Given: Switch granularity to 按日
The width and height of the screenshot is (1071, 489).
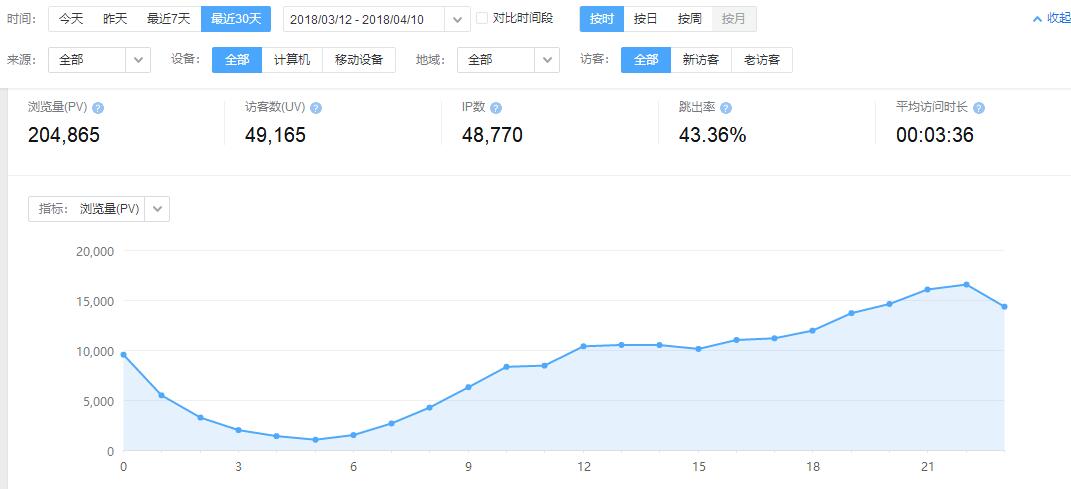Looking at the screenshot, I should [645, 19].
